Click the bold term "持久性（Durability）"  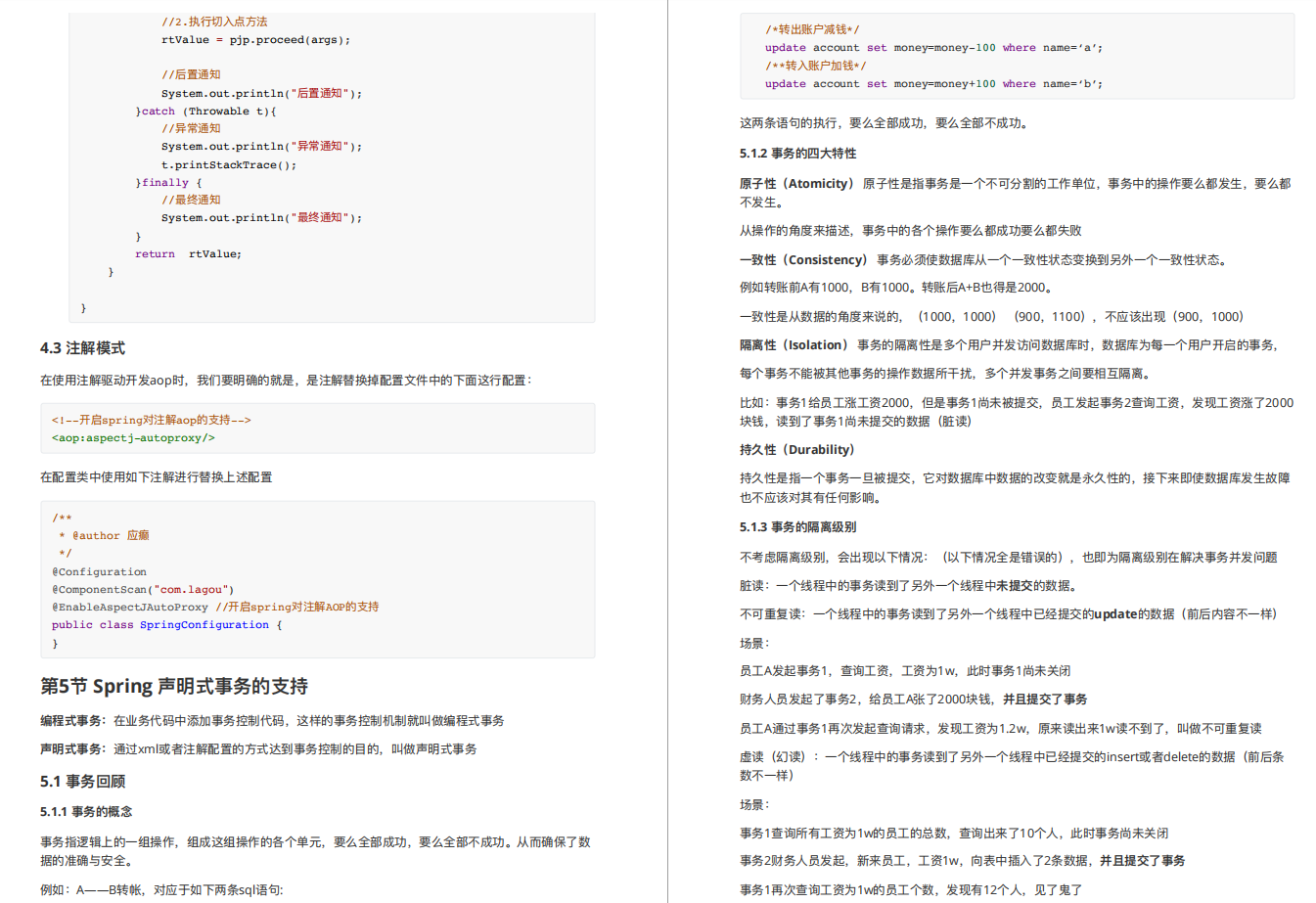796,450
